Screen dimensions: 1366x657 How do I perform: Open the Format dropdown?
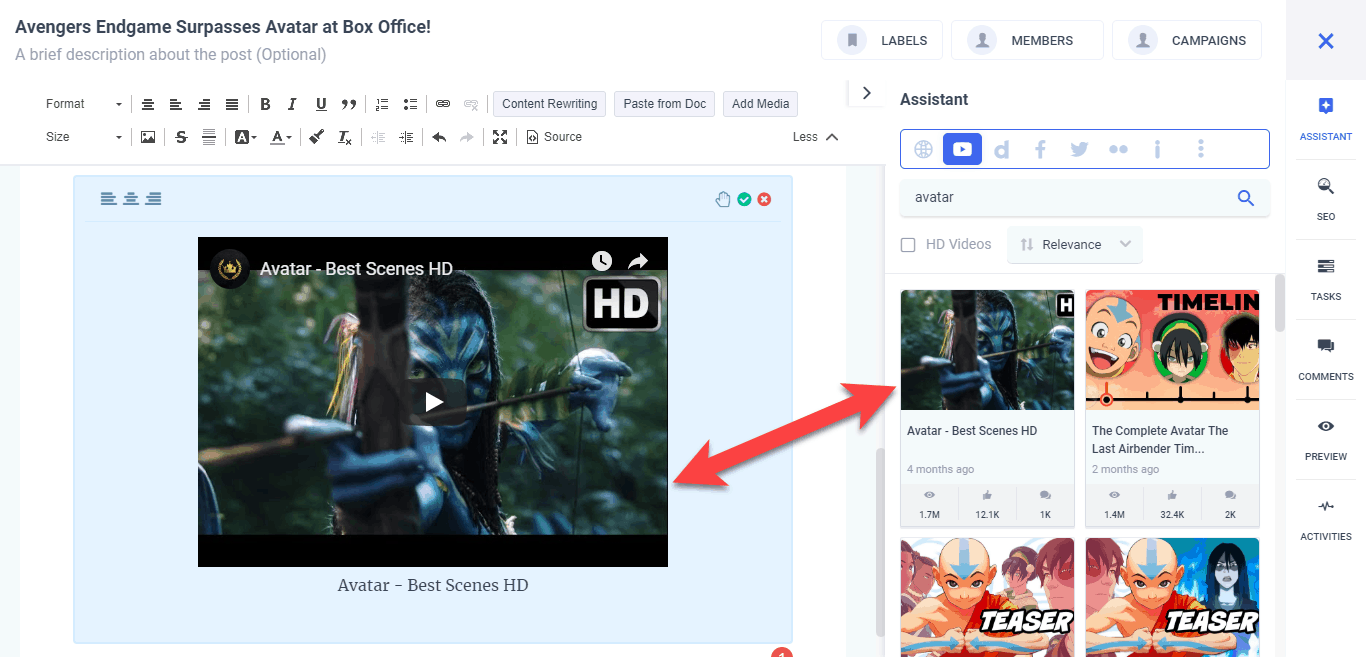[x=84, y=104]
